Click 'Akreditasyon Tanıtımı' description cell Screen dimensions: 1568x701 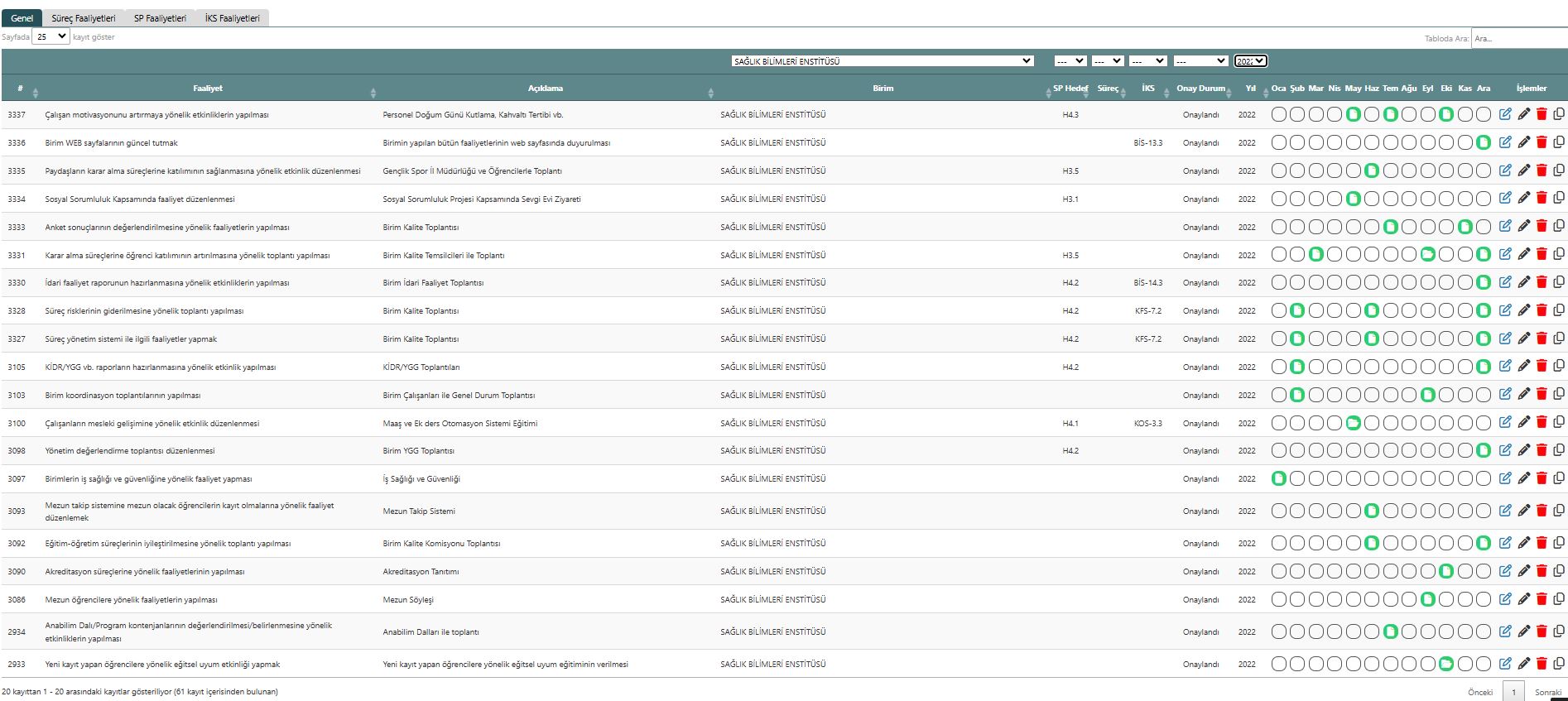click(421, 572)
